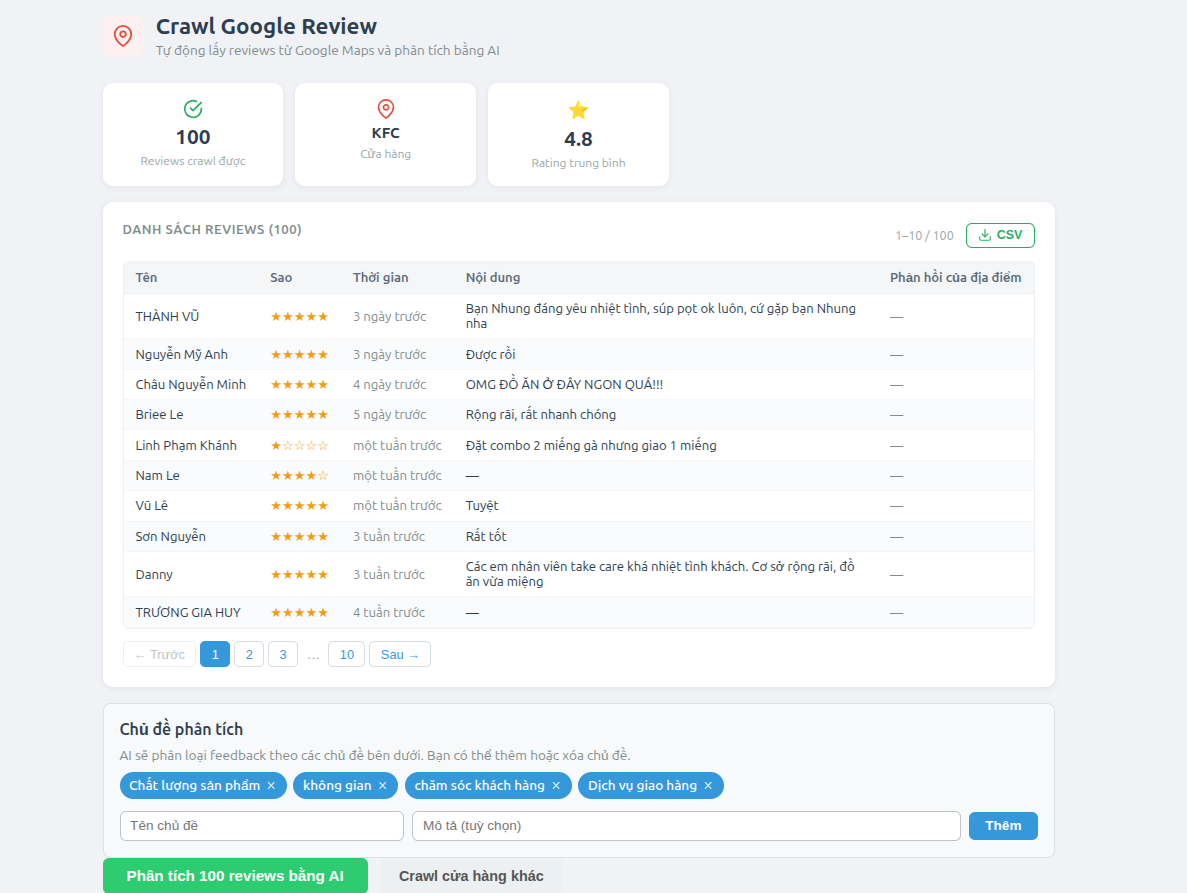The image size is (1187, 893).
Task: Go to the previous page with Trước
Action: pos(160,655)
